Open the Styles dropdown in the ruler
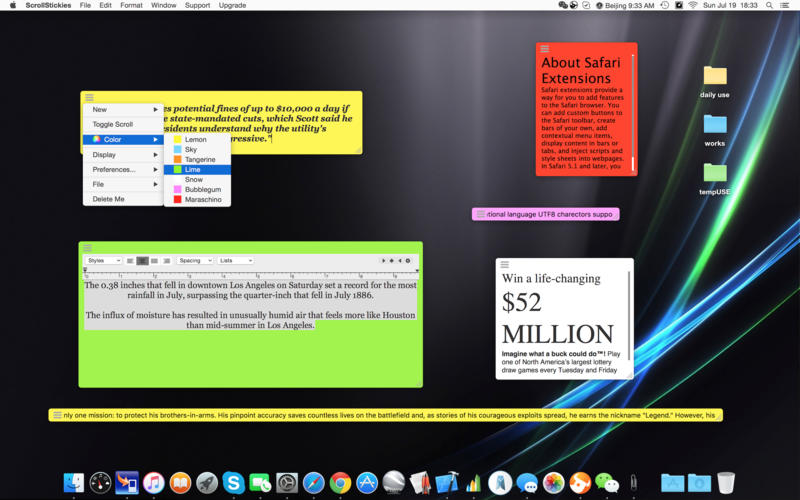Screen dimensions: 800x500 click(103, 261)
